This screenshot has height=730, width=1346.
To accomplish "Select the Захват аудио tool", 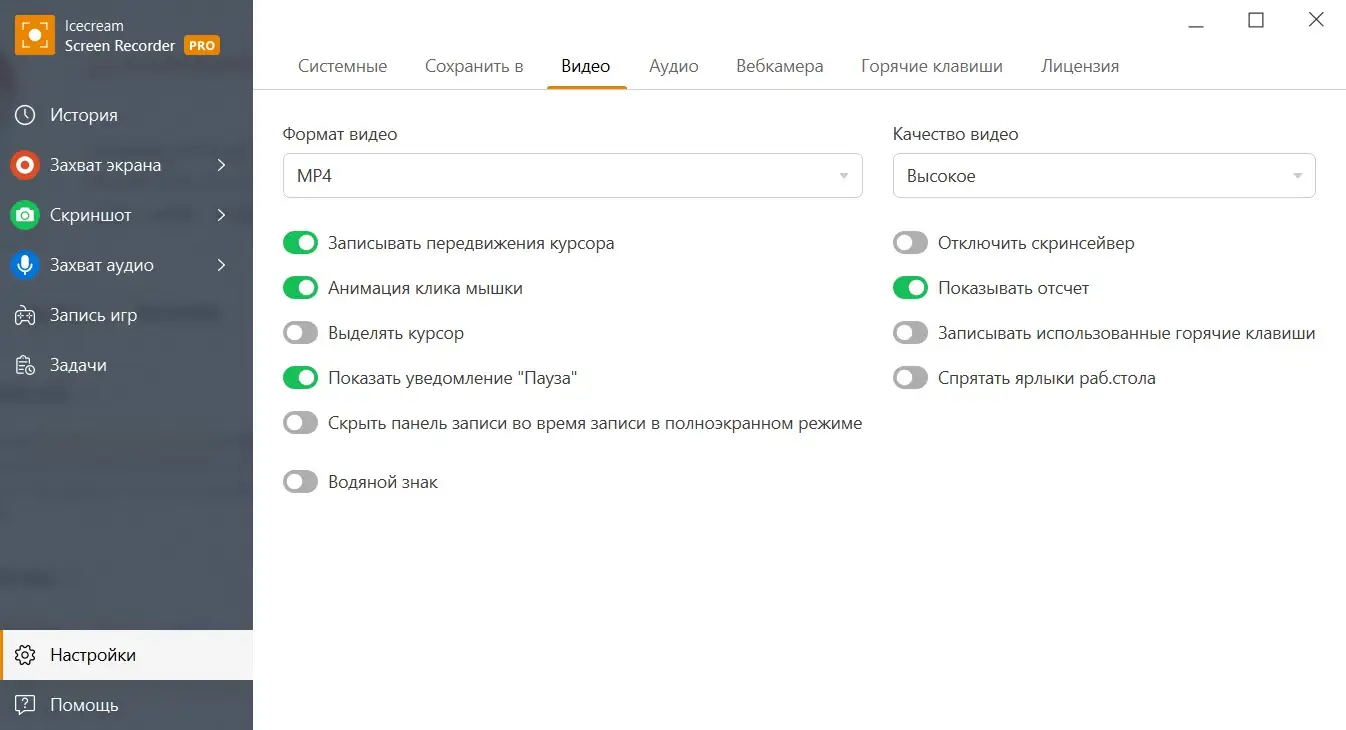I will pos(102,264).
